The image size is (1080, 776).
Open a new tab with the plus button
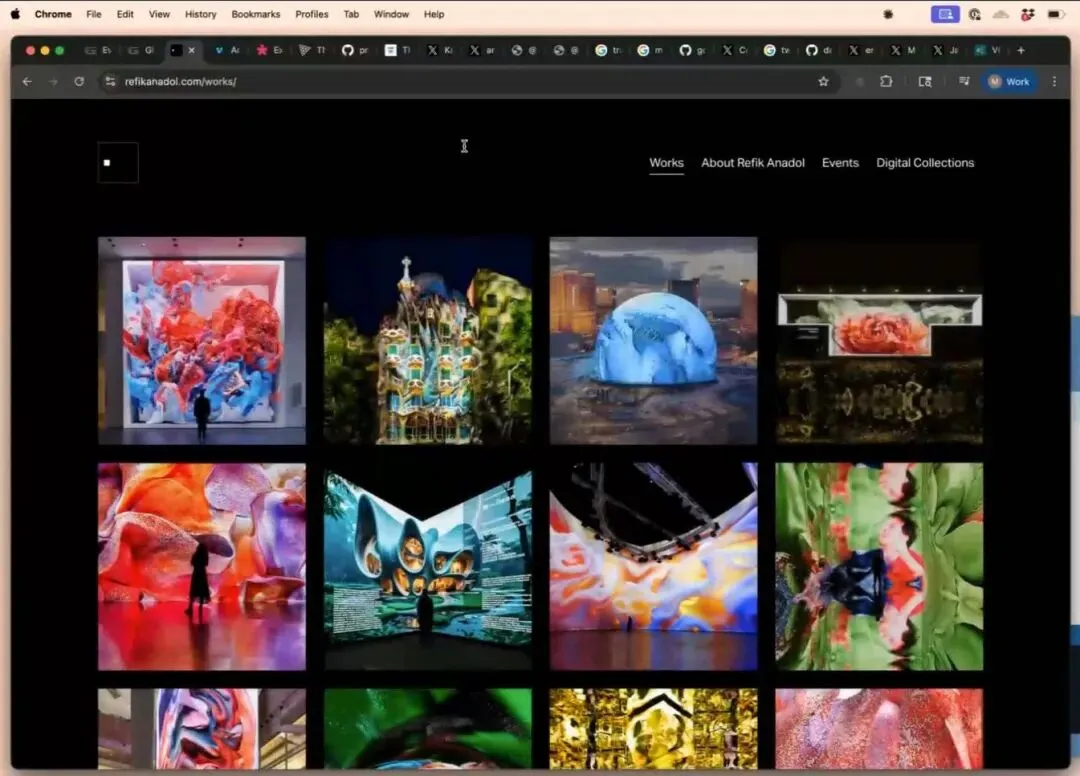click(1021, 50)
